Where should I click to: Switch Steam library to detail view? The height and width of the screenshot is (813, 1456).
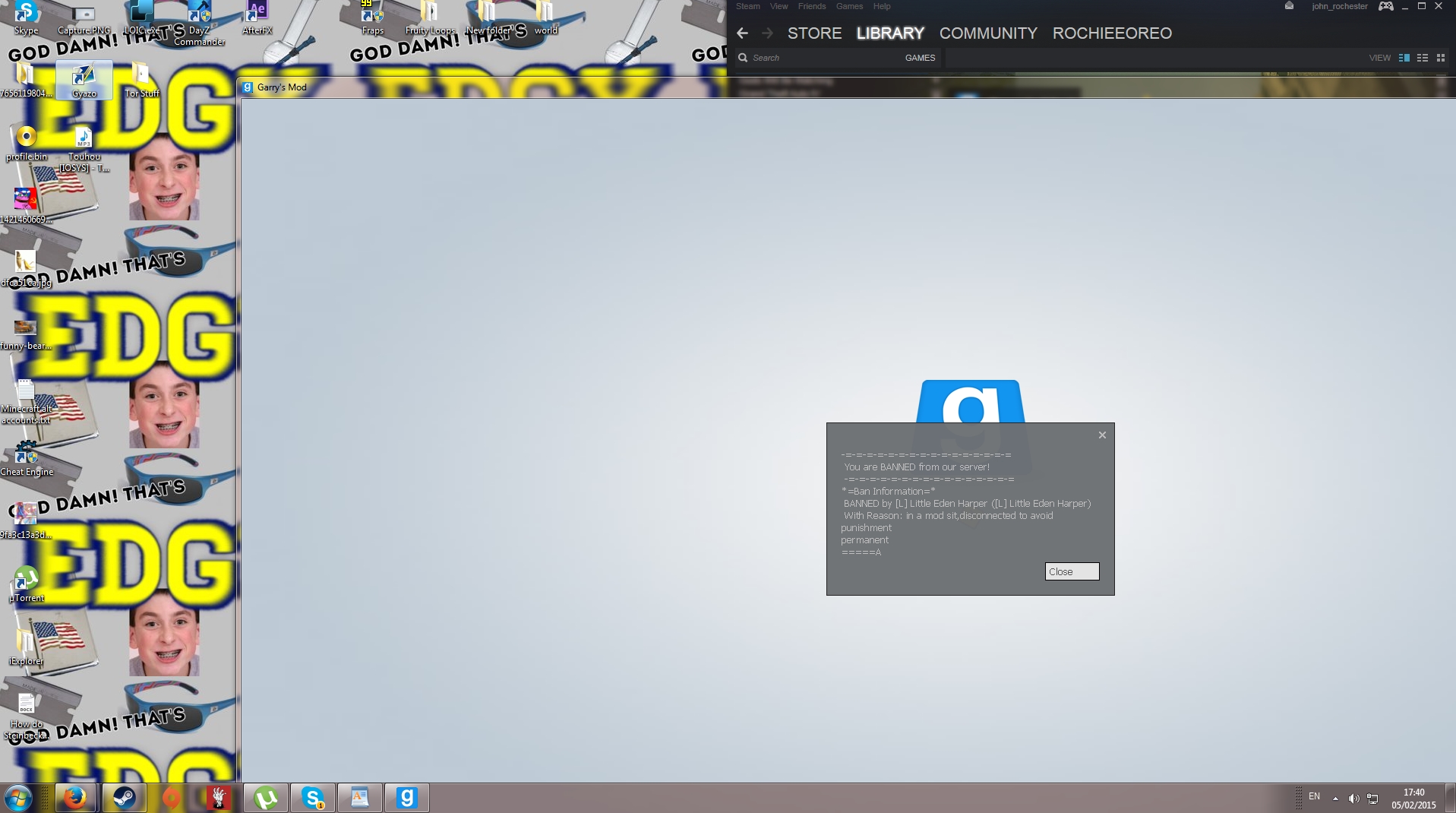point(1404,58)
